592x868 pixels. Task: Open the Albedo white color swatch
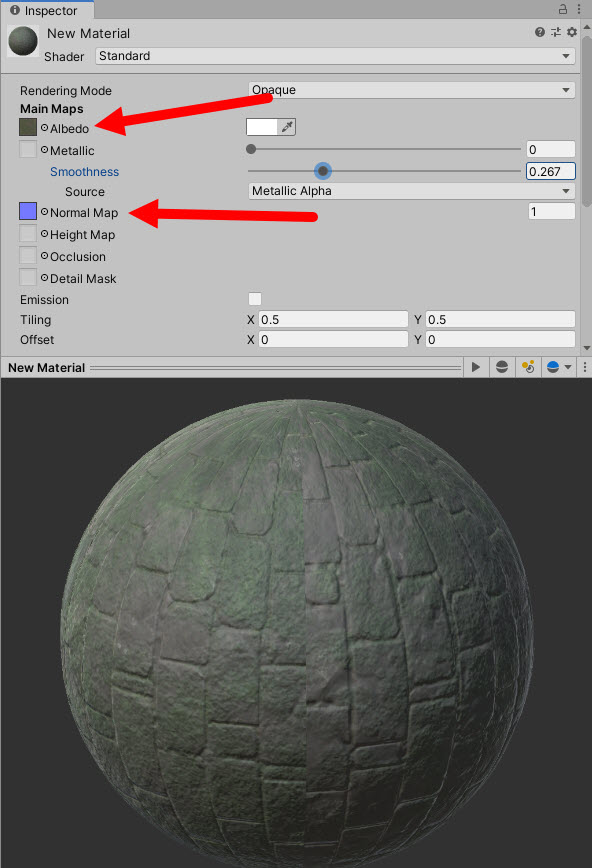coord(262,127)
